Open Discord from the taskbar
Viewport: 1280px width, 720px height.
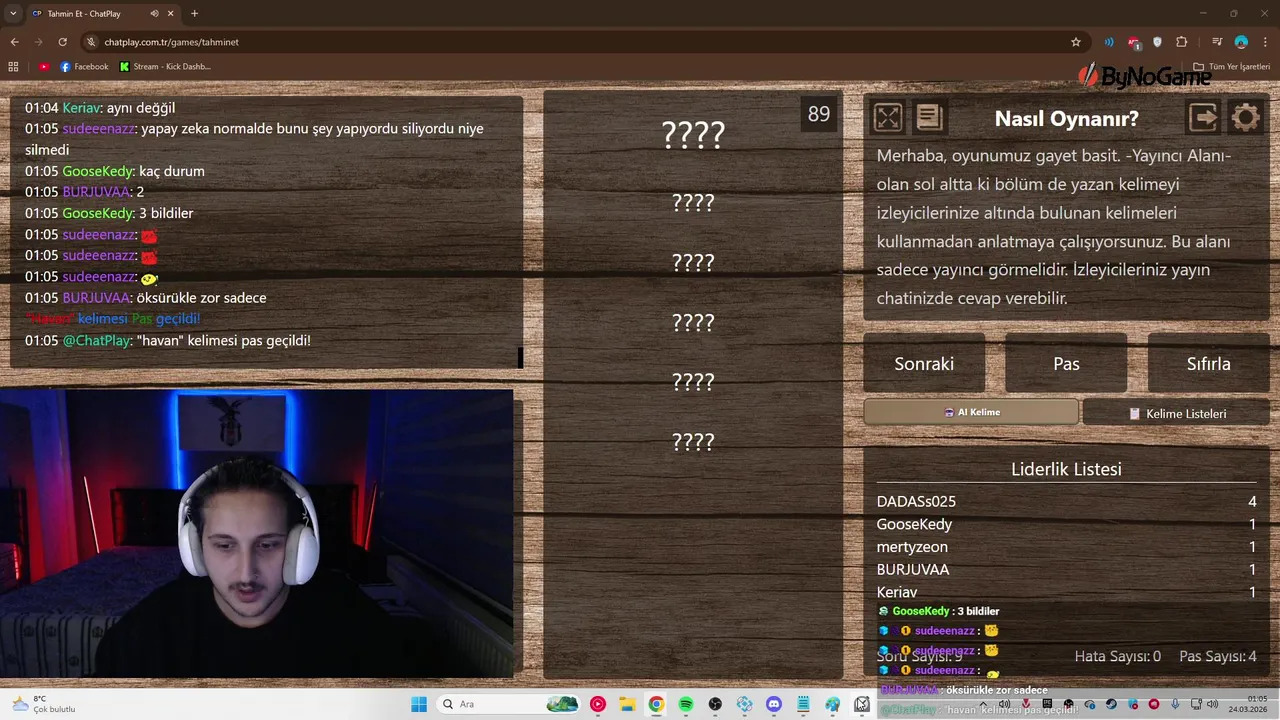[x=773, y=704]
